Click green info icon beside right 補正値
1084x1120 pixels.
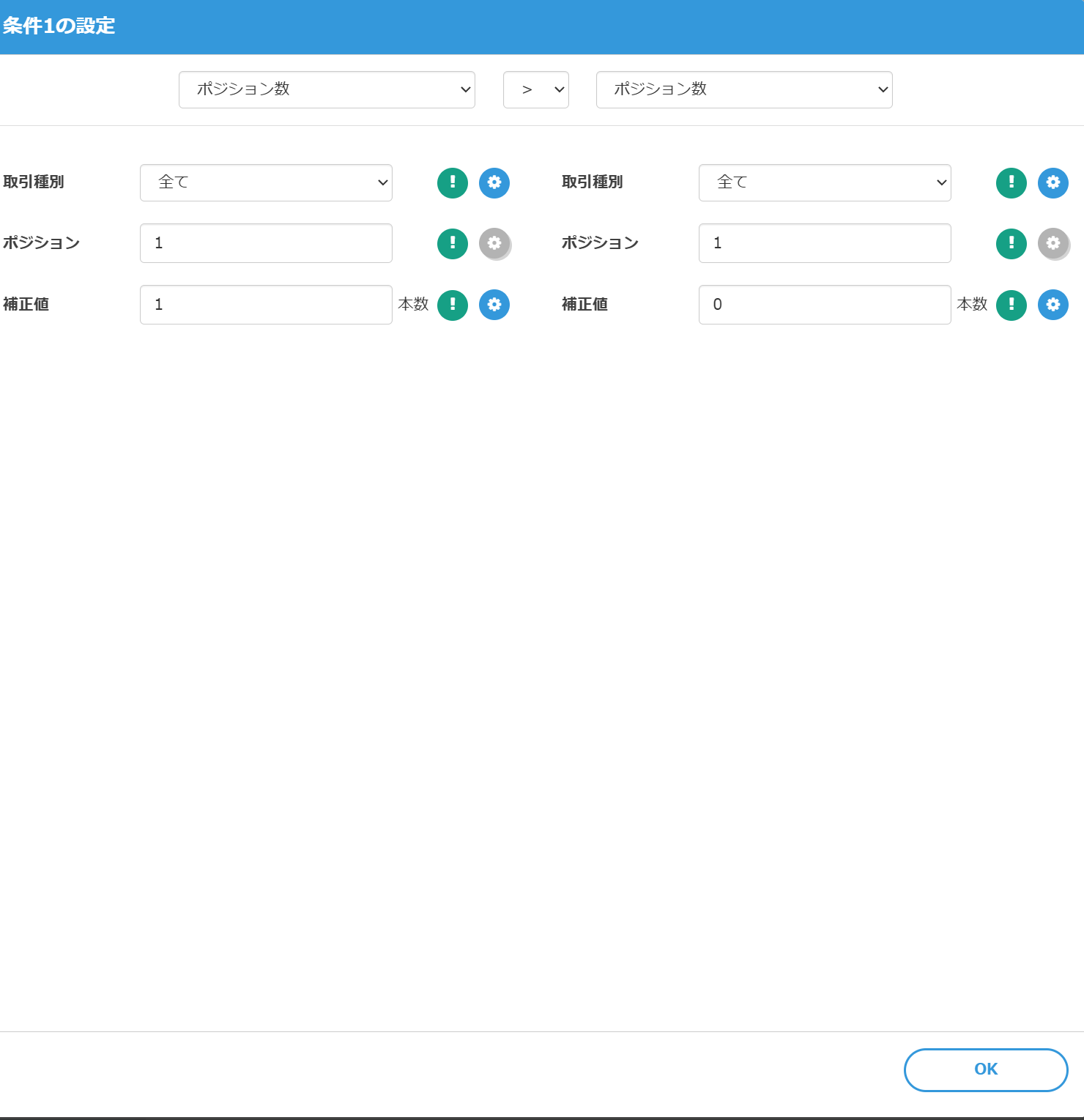pos(1011,305)
